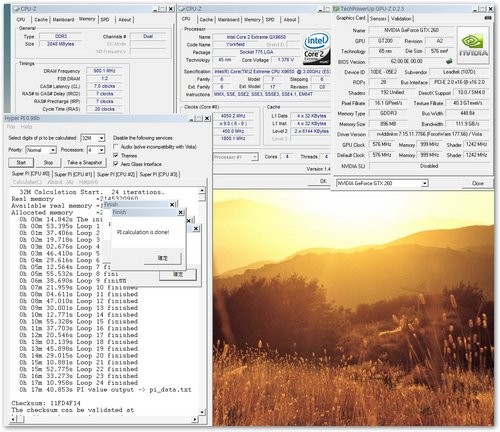Screen dimensions: 500x432
Task: Click the Start button in Hyper PI
Action: tap(21, 163)
